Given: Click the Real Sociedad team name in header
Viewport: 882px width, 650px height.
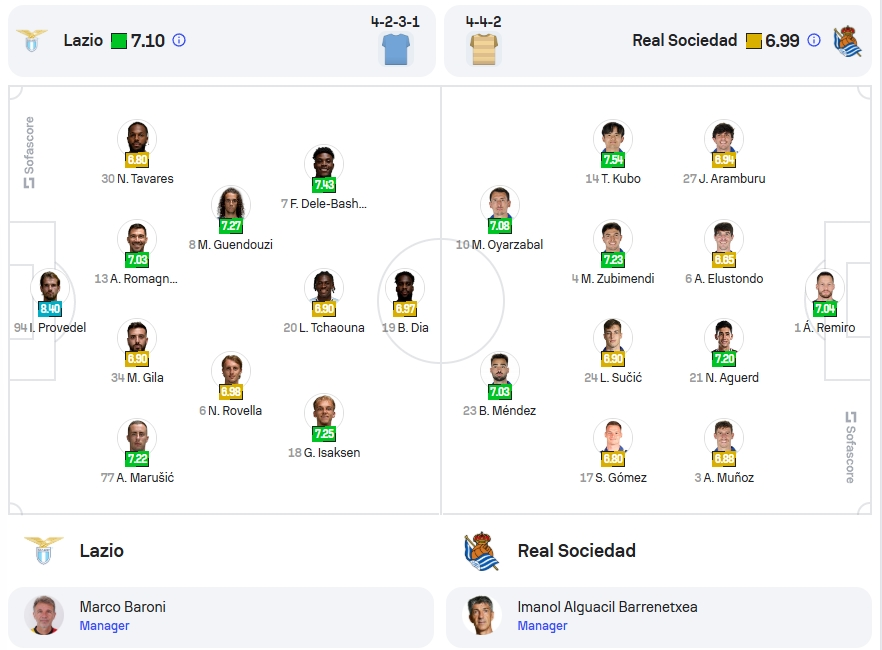Looking at the screenshot, I should point(685,40).
